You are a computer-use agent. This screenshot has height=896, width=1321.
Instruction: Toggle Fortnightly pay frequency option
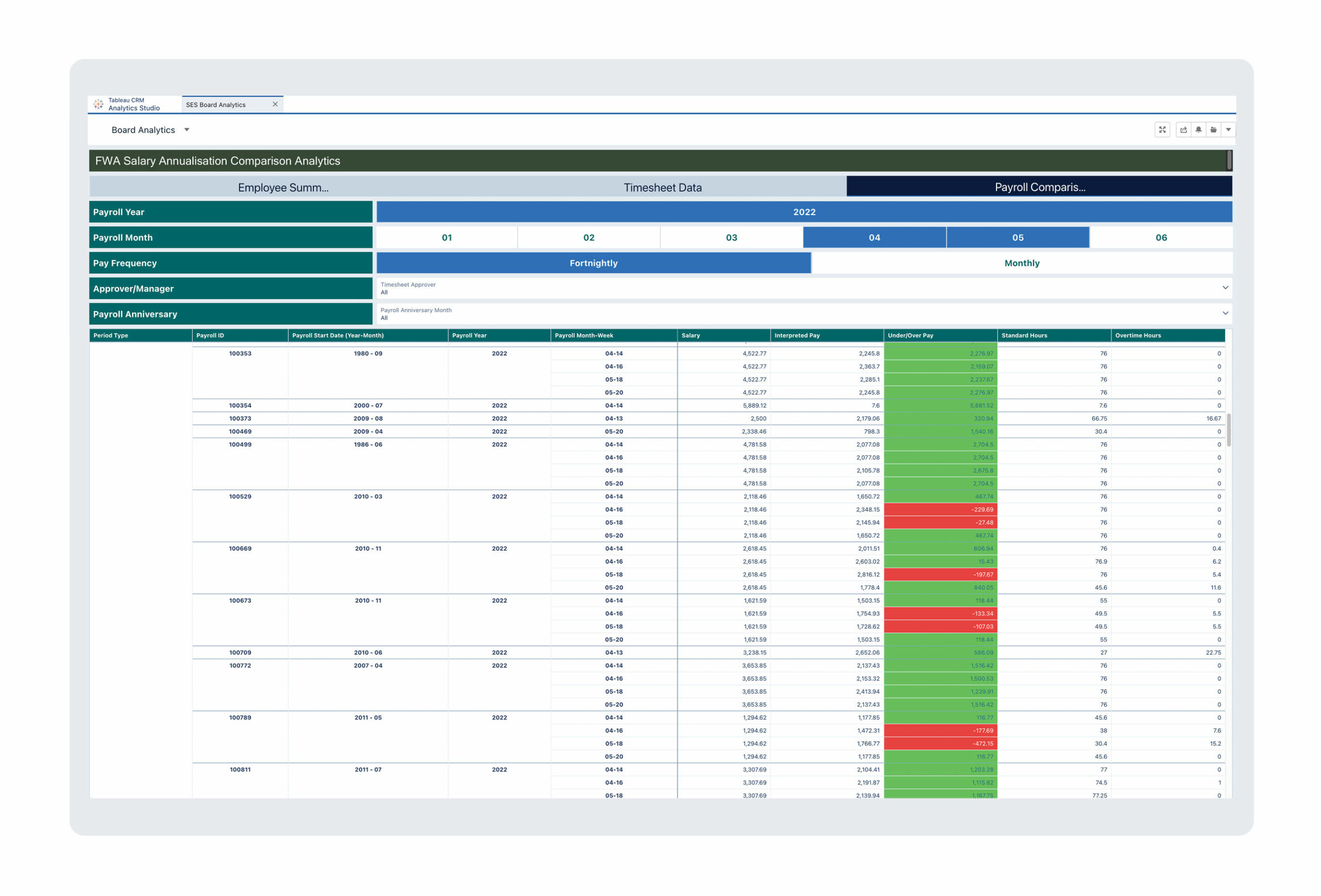point(593,263)
